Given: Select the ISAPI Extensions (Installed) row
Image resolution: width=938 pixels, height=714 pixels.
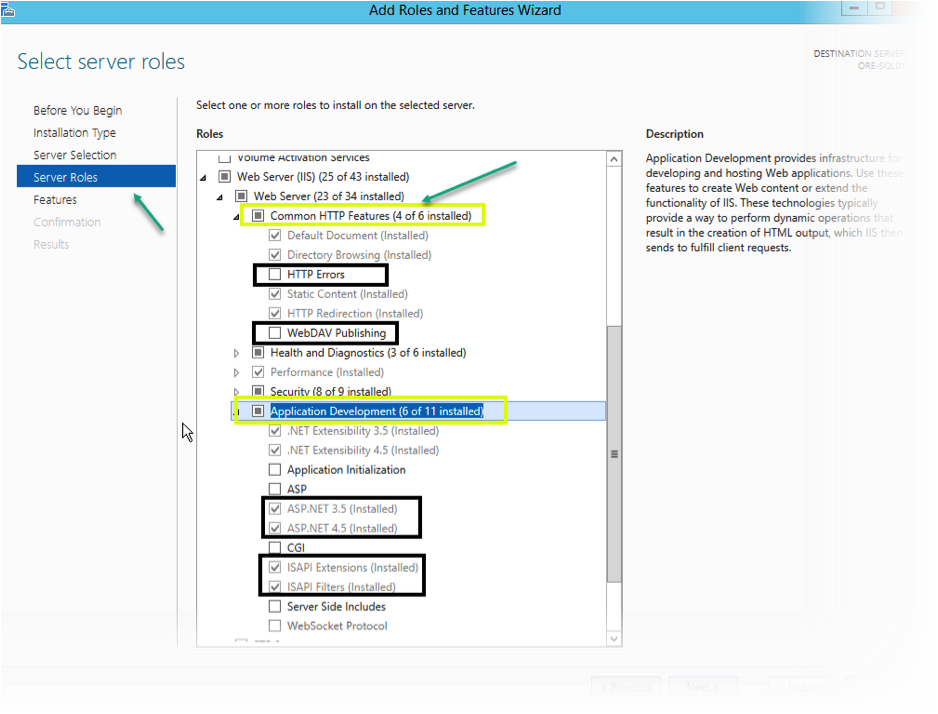Looking at the screenshot, I should tap(352, 567).
